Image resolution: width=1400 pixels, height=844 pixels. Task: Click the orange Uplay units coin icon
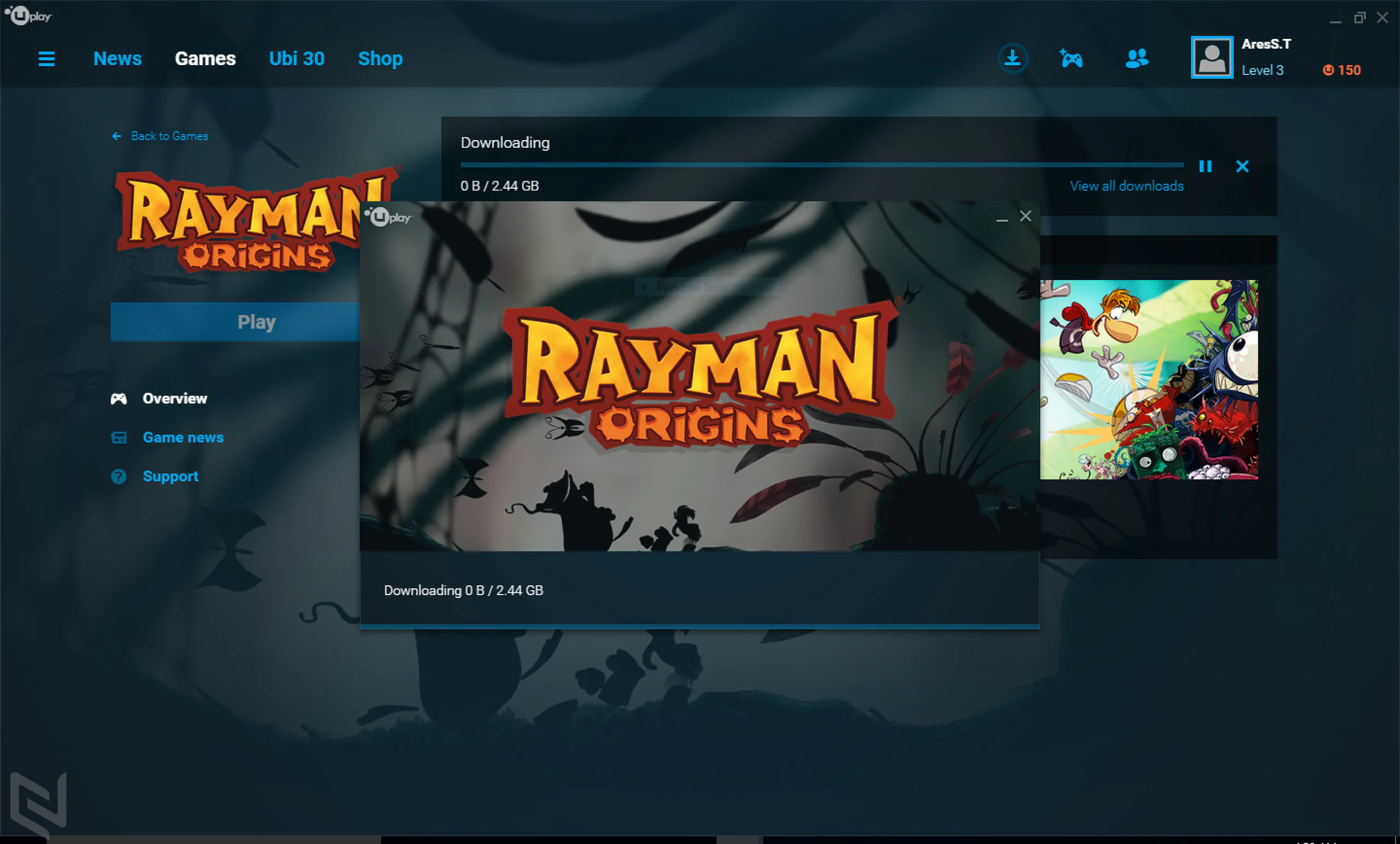click(1328, 70)
